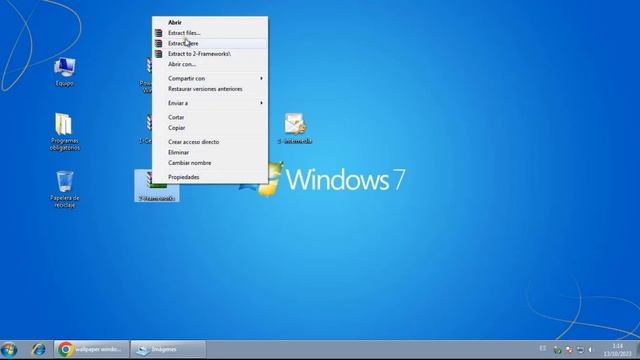Click Show desktop button at taskbar end
Screen dimensions: 640x360
637,350
